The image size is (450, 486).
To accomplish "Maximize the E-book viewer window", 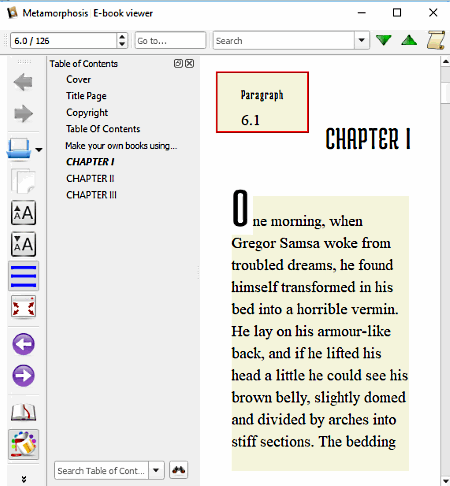I will [x=397, y=13].
